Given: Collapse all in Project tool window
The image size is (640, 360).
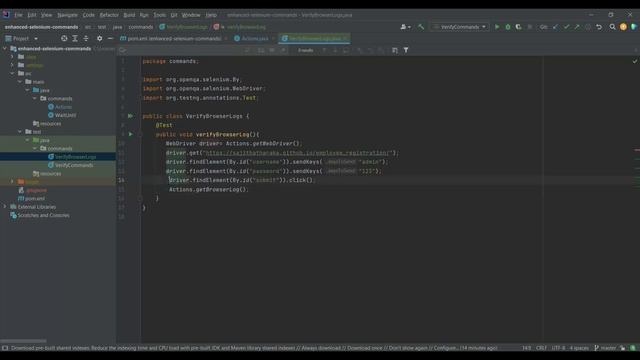Looking at the screenshot, I should [86, 38].
